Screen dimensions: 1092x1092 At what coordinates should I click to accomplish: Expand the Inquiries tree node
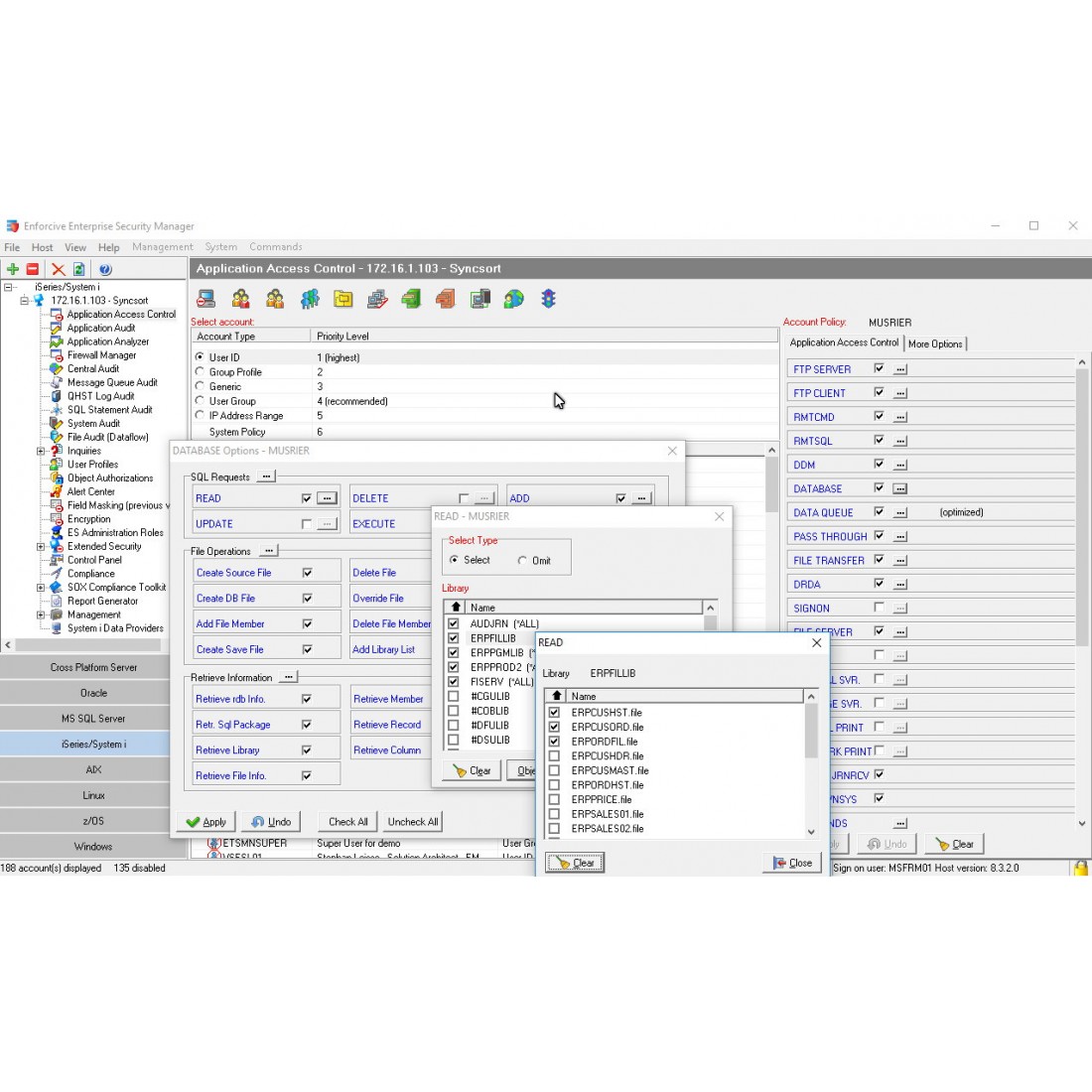coord(41,451)
